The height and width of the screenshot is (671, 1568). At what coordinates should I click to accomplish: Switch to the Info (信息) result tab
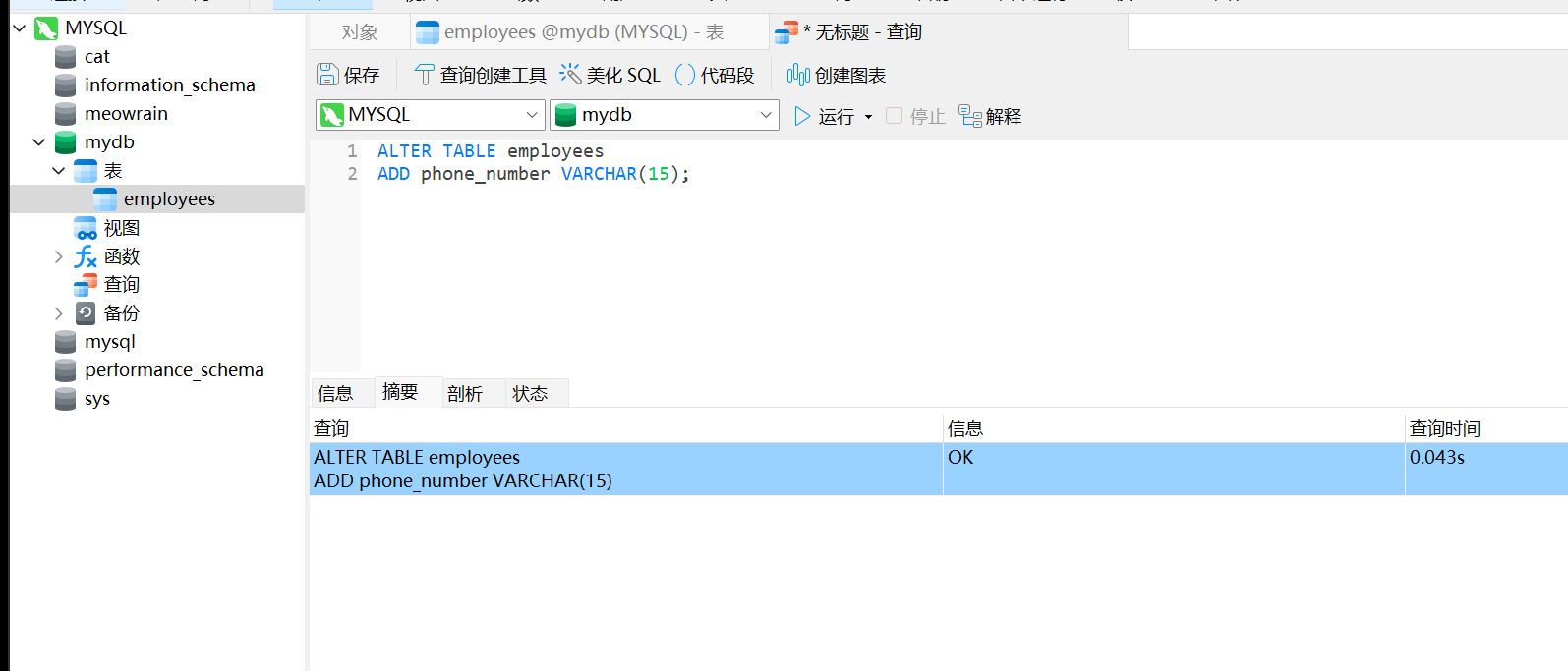(335, 393)
